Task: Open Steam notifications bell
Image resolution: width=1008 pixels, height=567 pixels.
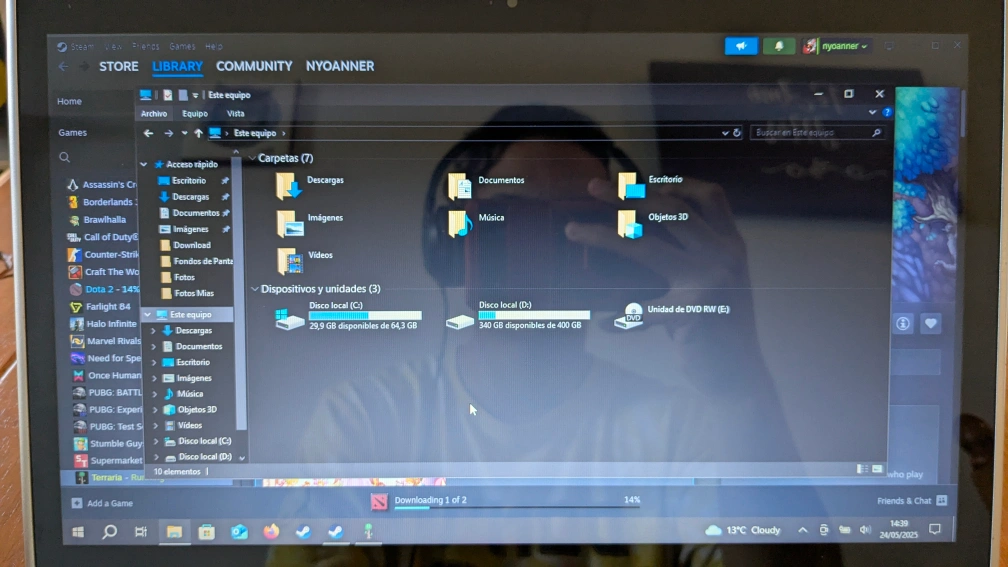Action: [x=778, y=46]
